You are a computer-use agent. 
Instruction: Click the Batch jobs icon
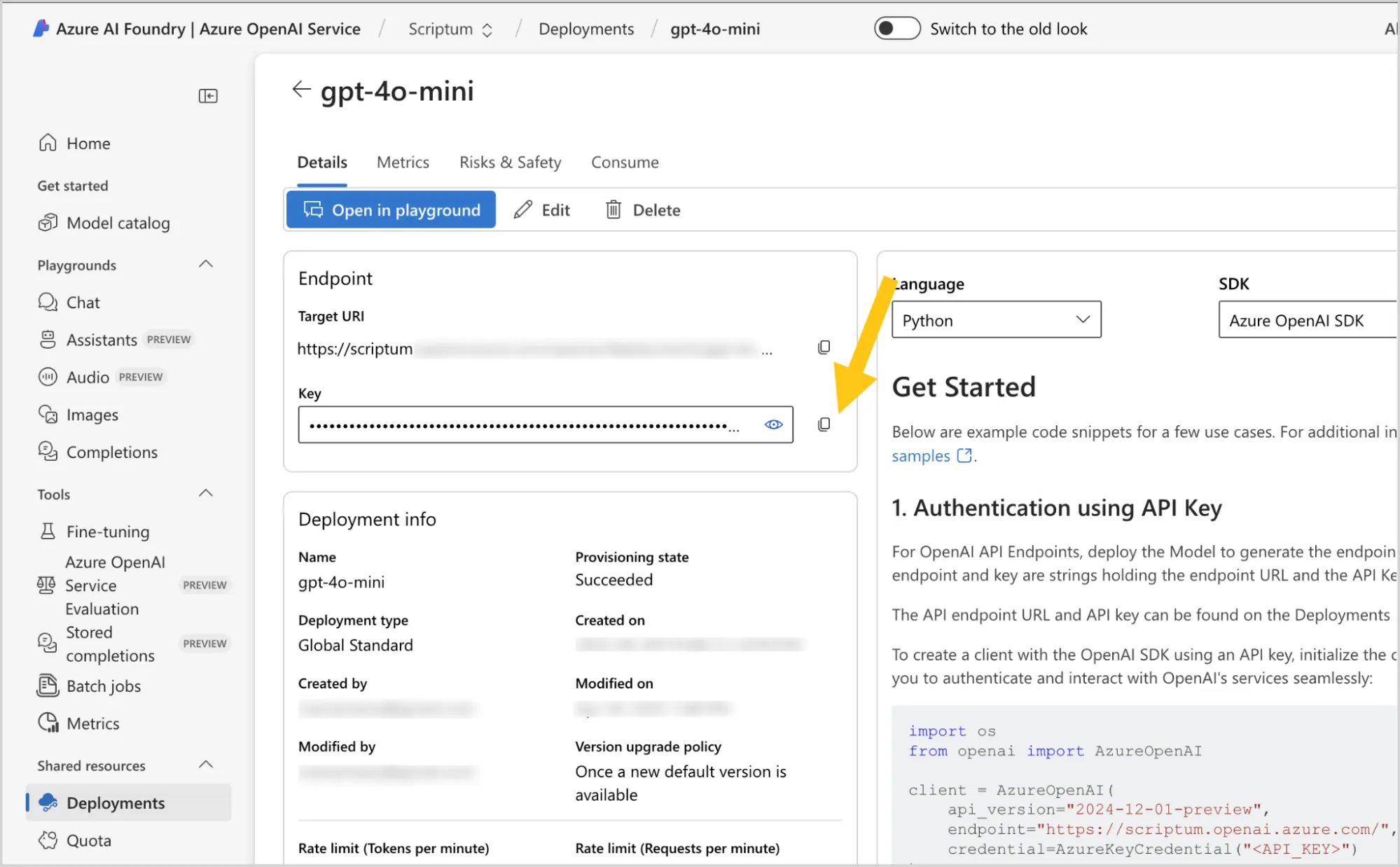pos(48,686)
